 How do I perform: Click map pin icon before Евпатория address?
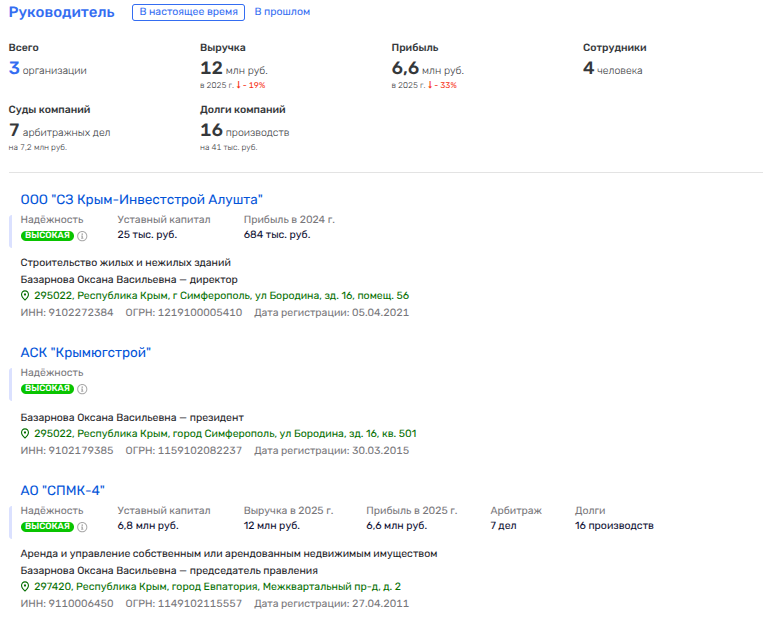(x=26, y=587)
